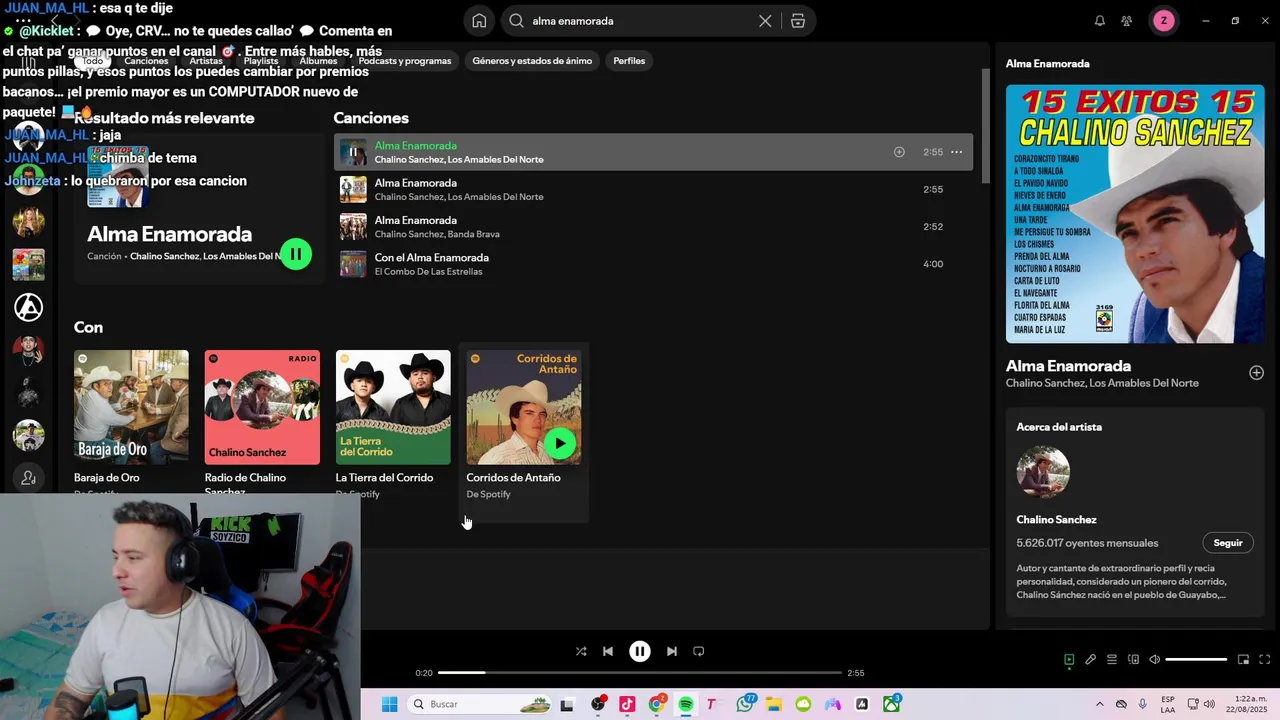Open the Corridos de Antaño title link
The width and height of the screenshot is (1280, 720).
point(513,478)
